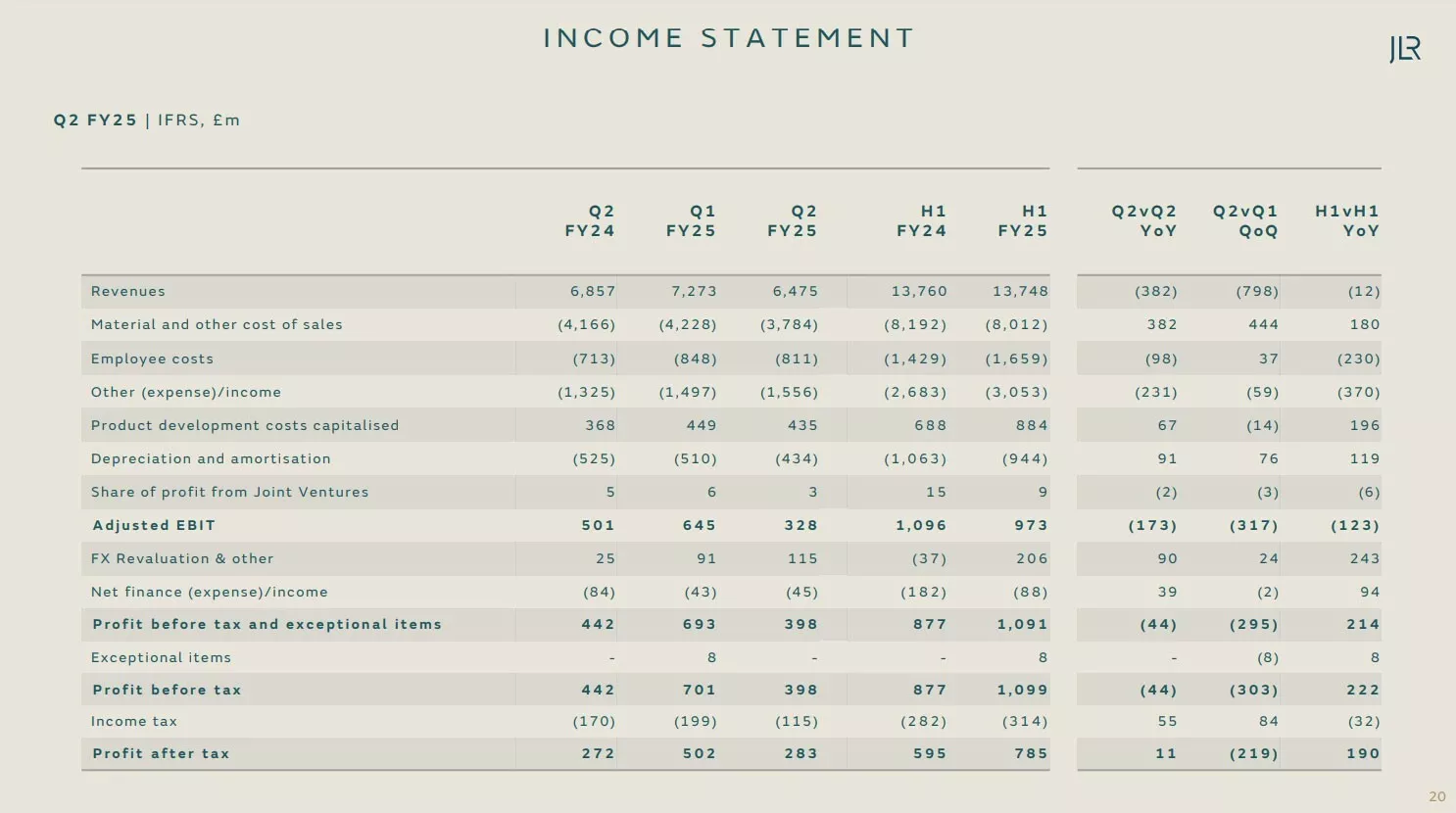Click the Adjusted EBIT row label

tap(154, 525)
